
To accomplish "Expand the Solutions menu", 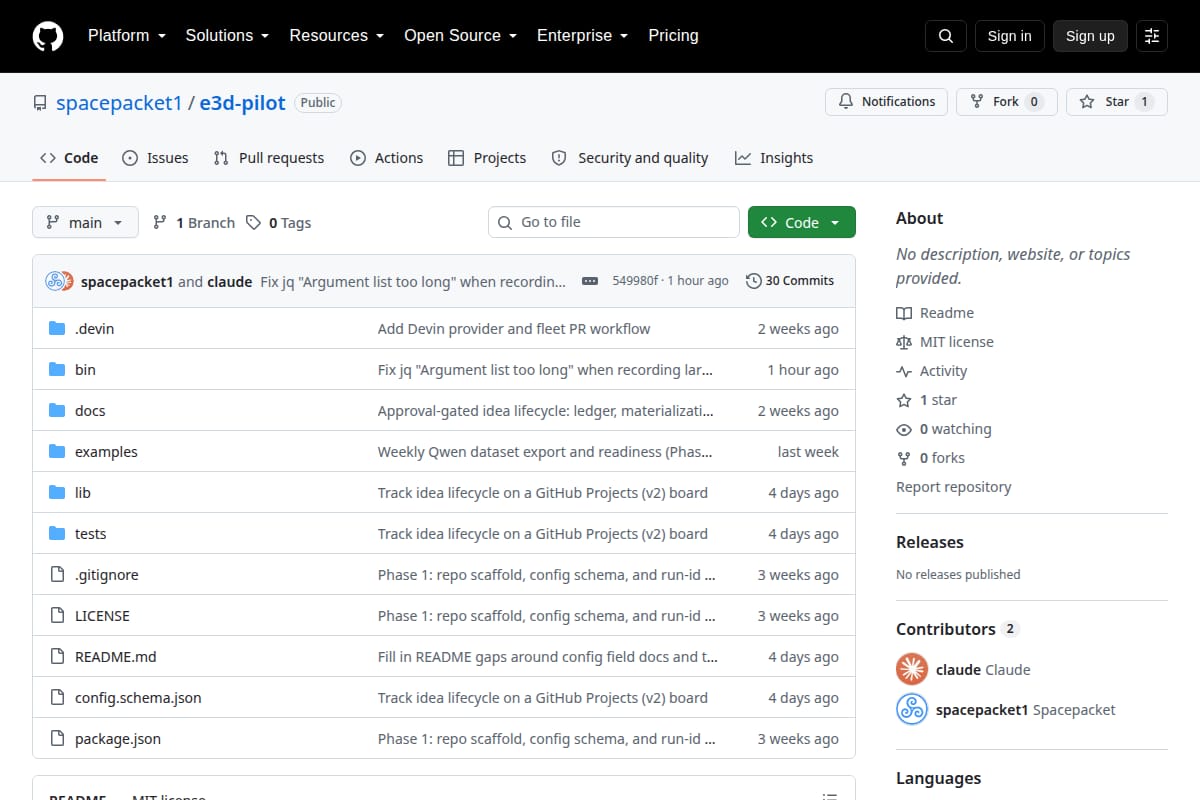I will pyautogui.click(x=227, y=36).
